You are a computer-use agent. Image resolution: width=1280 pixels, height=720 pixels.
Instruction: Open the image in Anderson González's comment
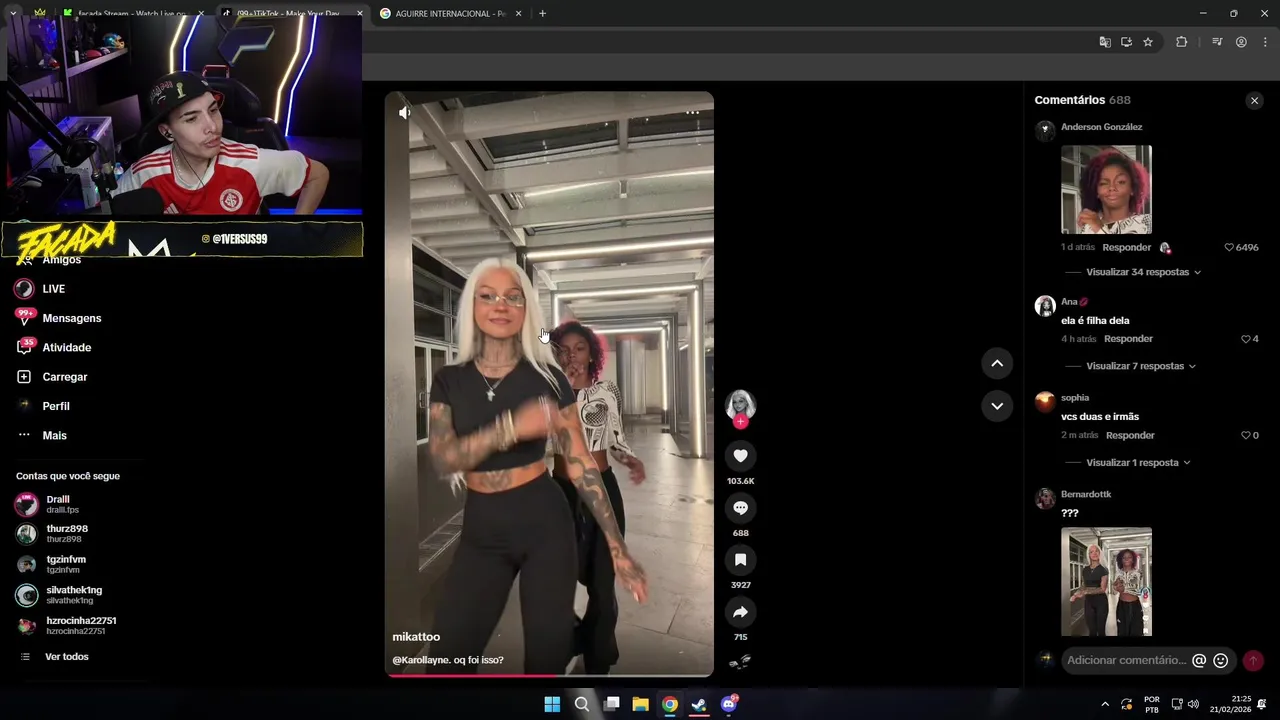tap(1106, 189)
